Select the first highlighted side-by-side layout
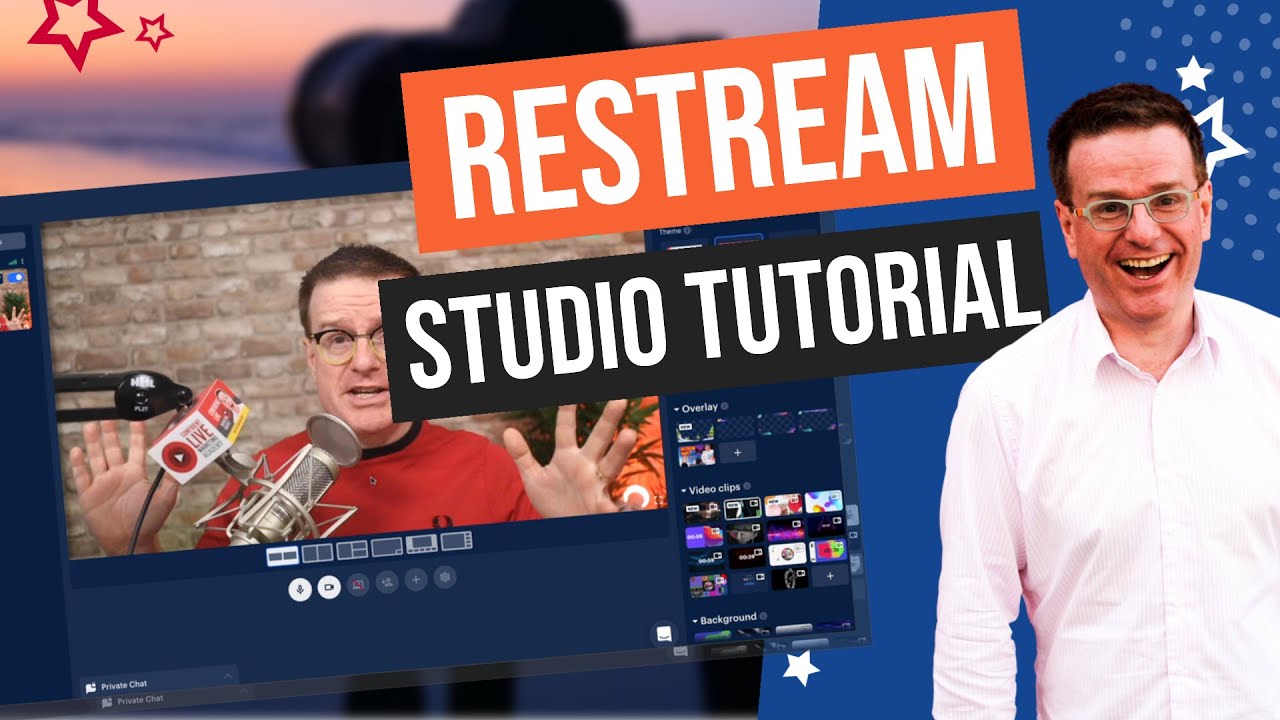This screenshot has width=1280, height=720. (283, 556)
